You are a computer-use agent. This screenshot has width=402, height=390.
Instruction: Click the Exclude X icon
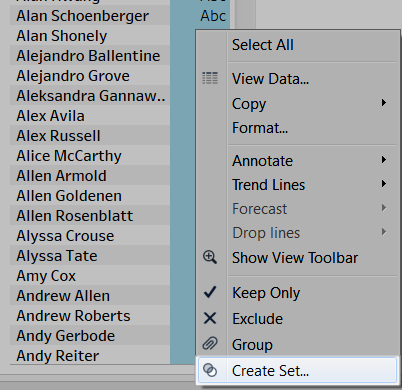tap(210, 318)
